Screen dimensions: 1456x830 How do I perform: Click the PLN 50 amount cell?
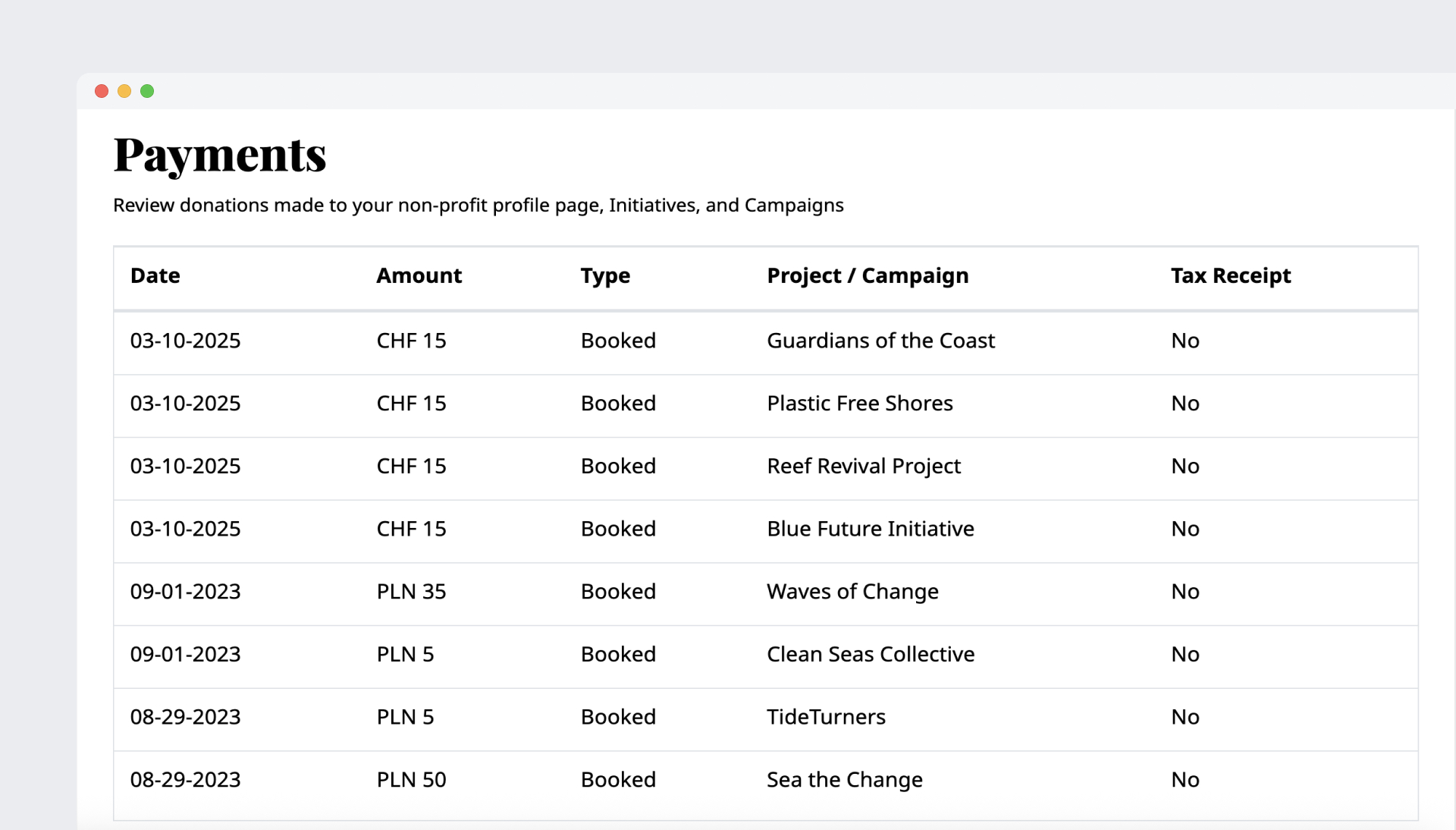(x=411, y=780)
